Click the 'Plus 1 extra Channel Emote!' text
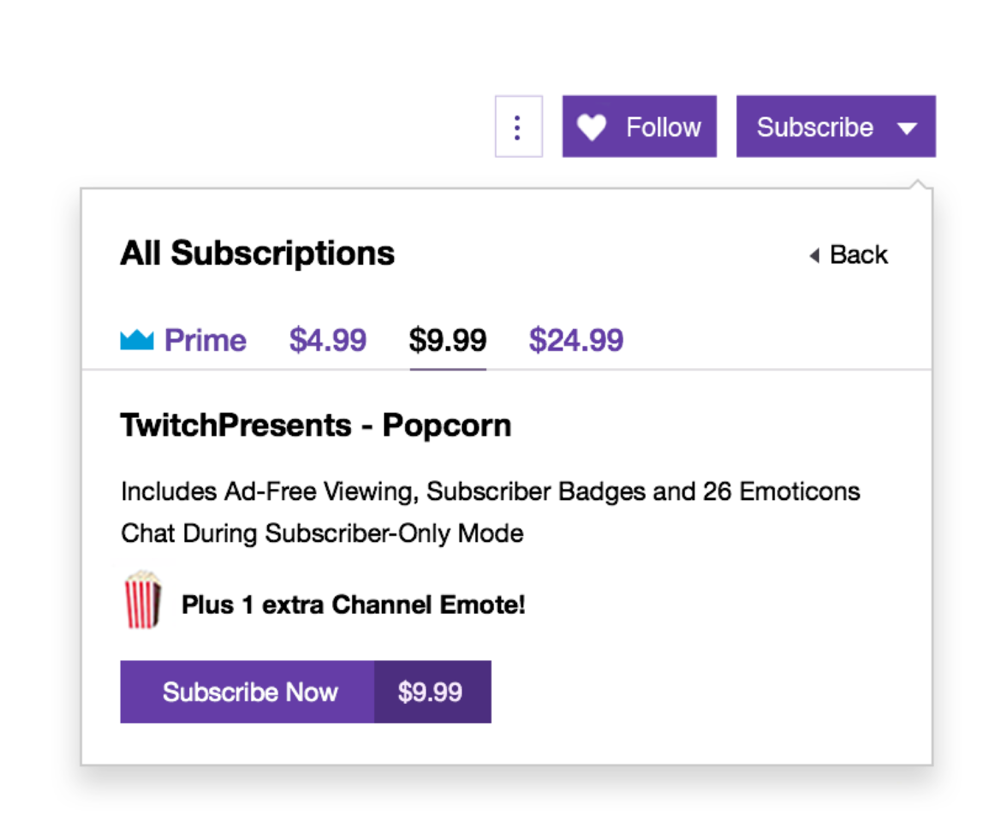The height and width of the screenshot is (834, 1007). pos(353,605)
